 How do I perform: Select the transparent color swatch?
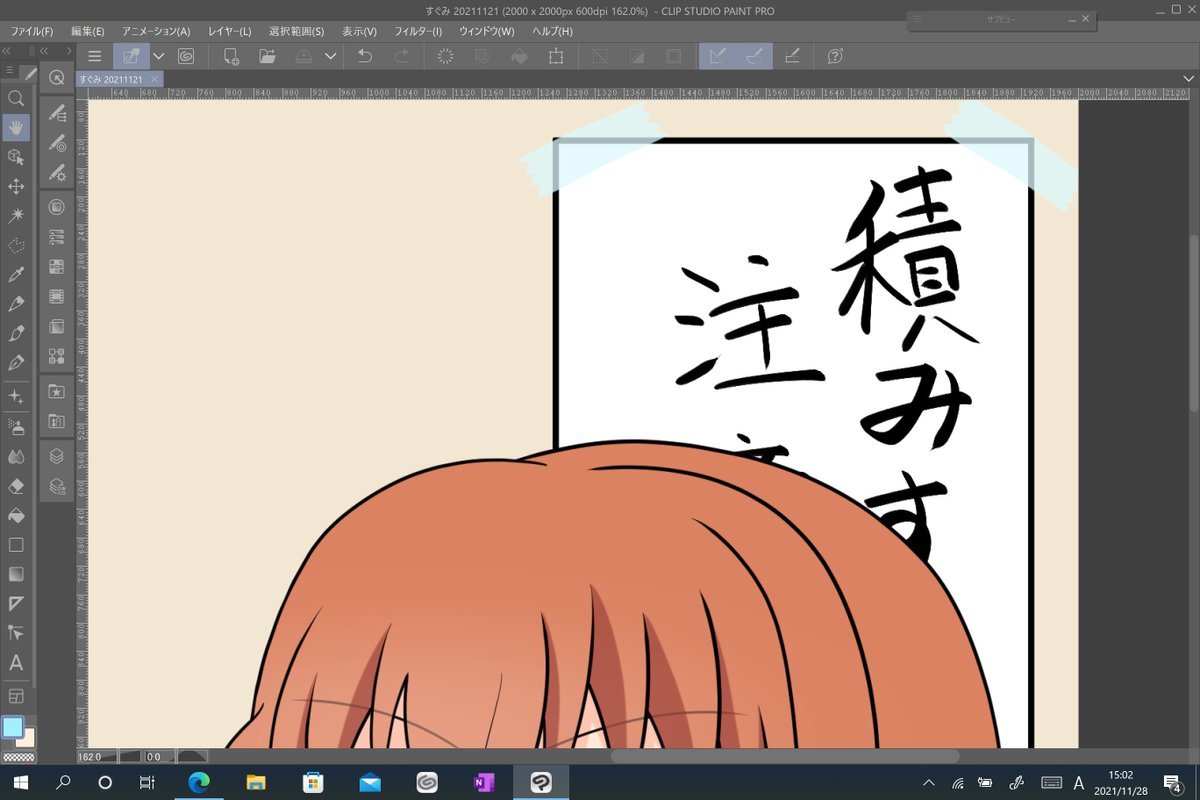click(18, 758)
